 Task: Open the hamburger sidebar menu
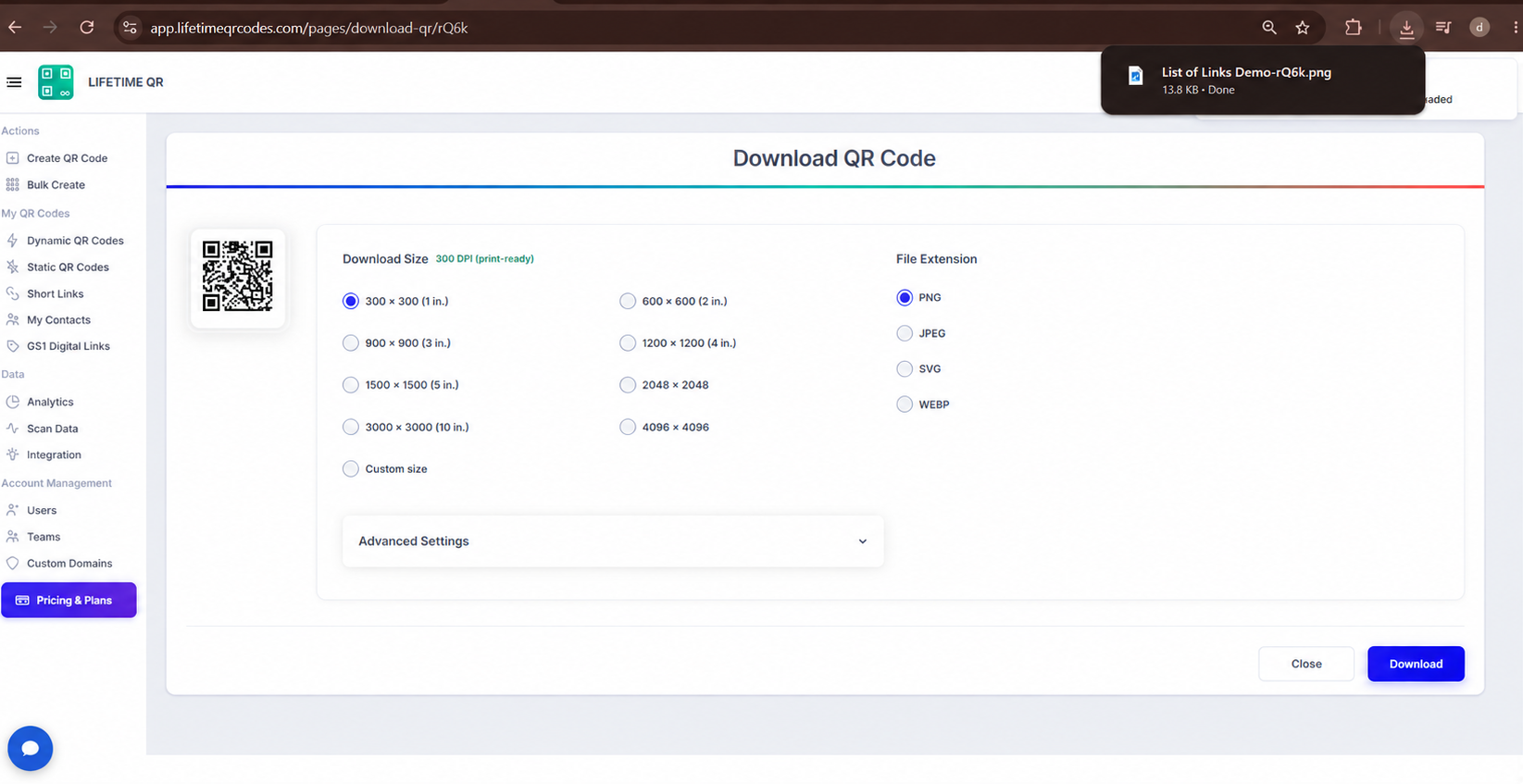14,82
